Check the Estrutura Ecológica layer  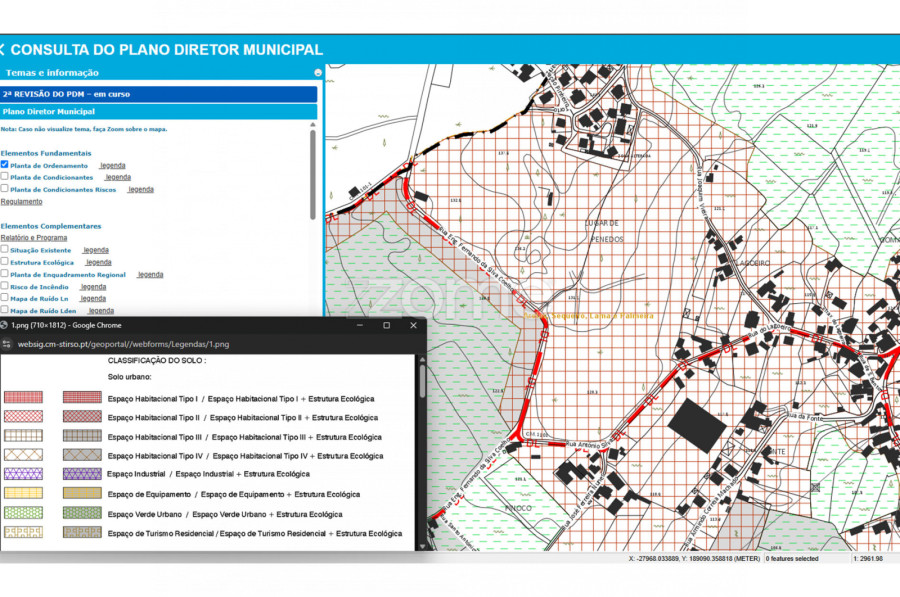pyautogui.click(x=5, y=262)
